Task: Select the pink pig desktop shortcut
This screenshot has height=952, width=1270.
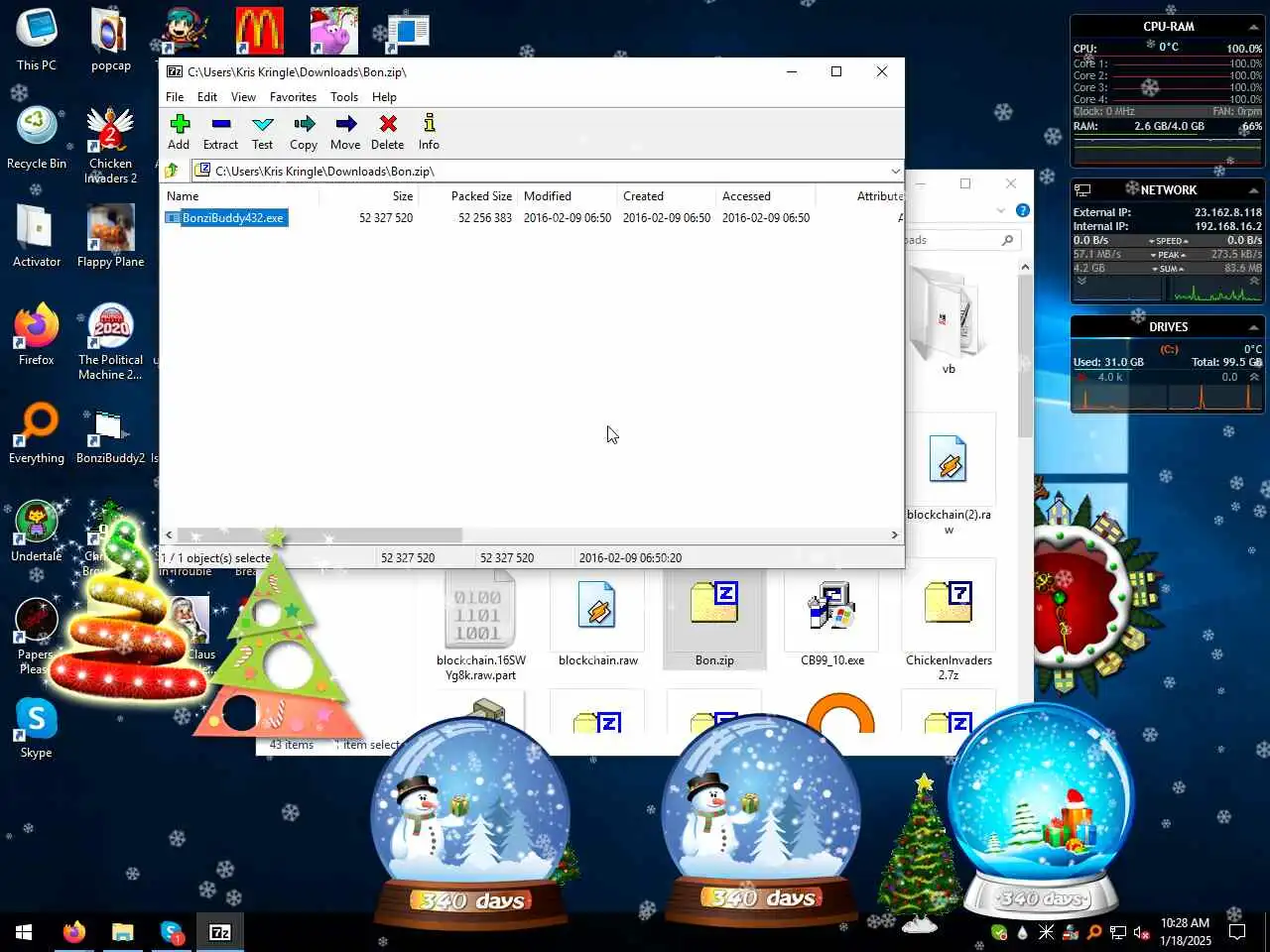Action: coord(333,31)
